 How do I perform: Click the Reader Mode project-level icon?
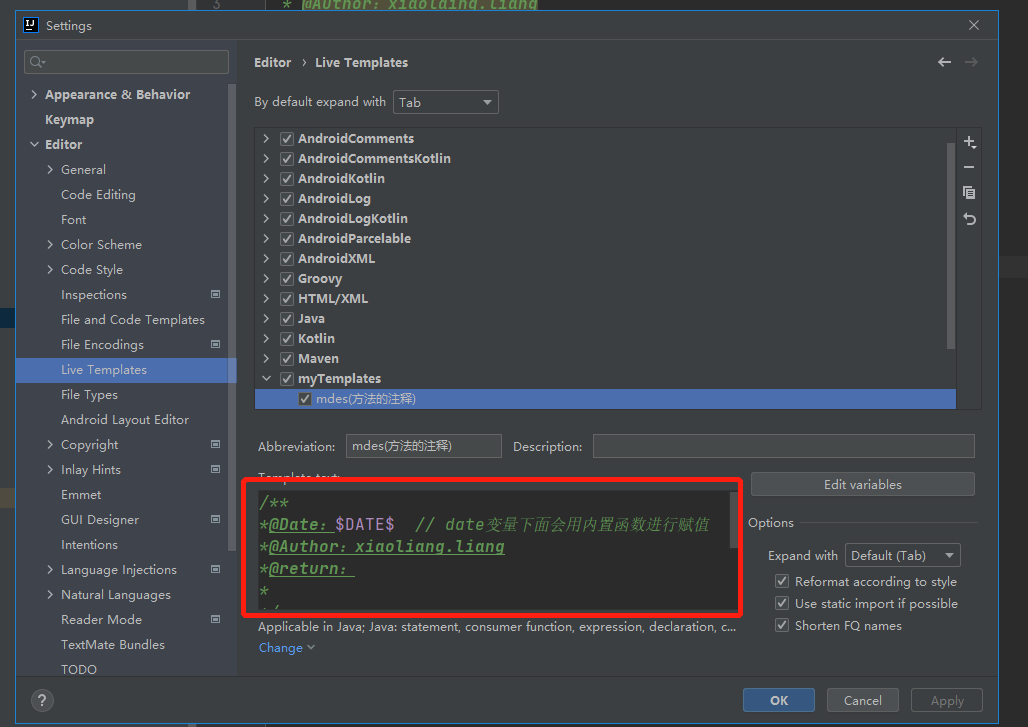pyautogui.click(x=215, y=619)
